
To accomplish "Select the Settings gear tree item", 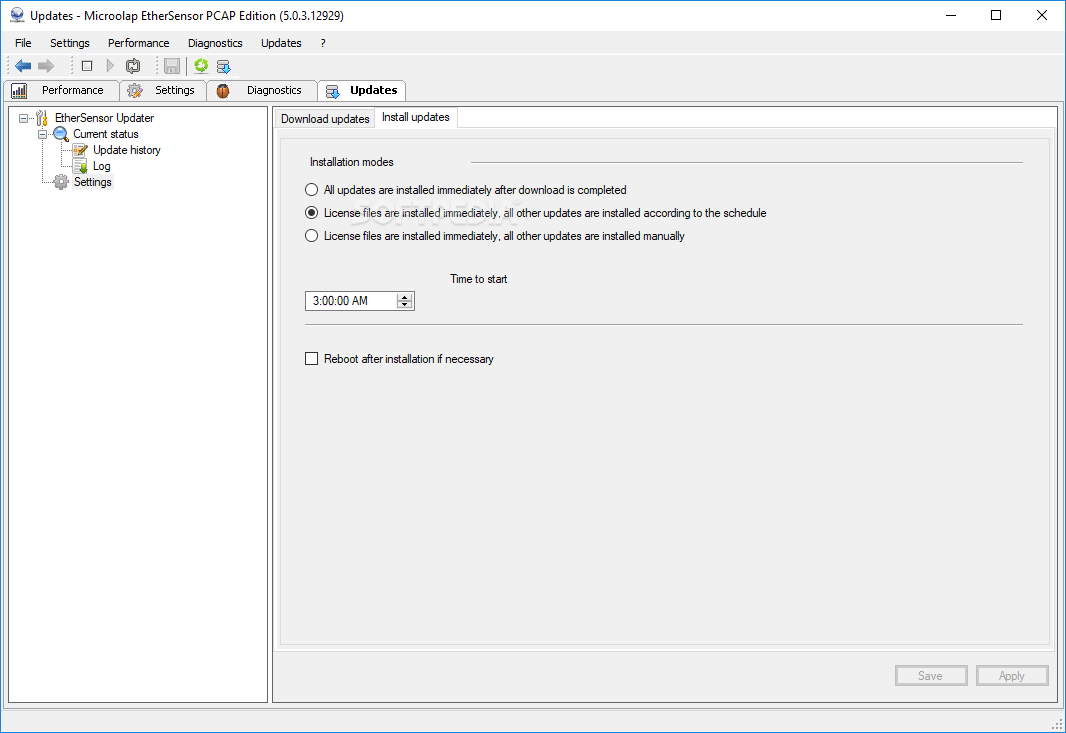I will coord(92,182).
